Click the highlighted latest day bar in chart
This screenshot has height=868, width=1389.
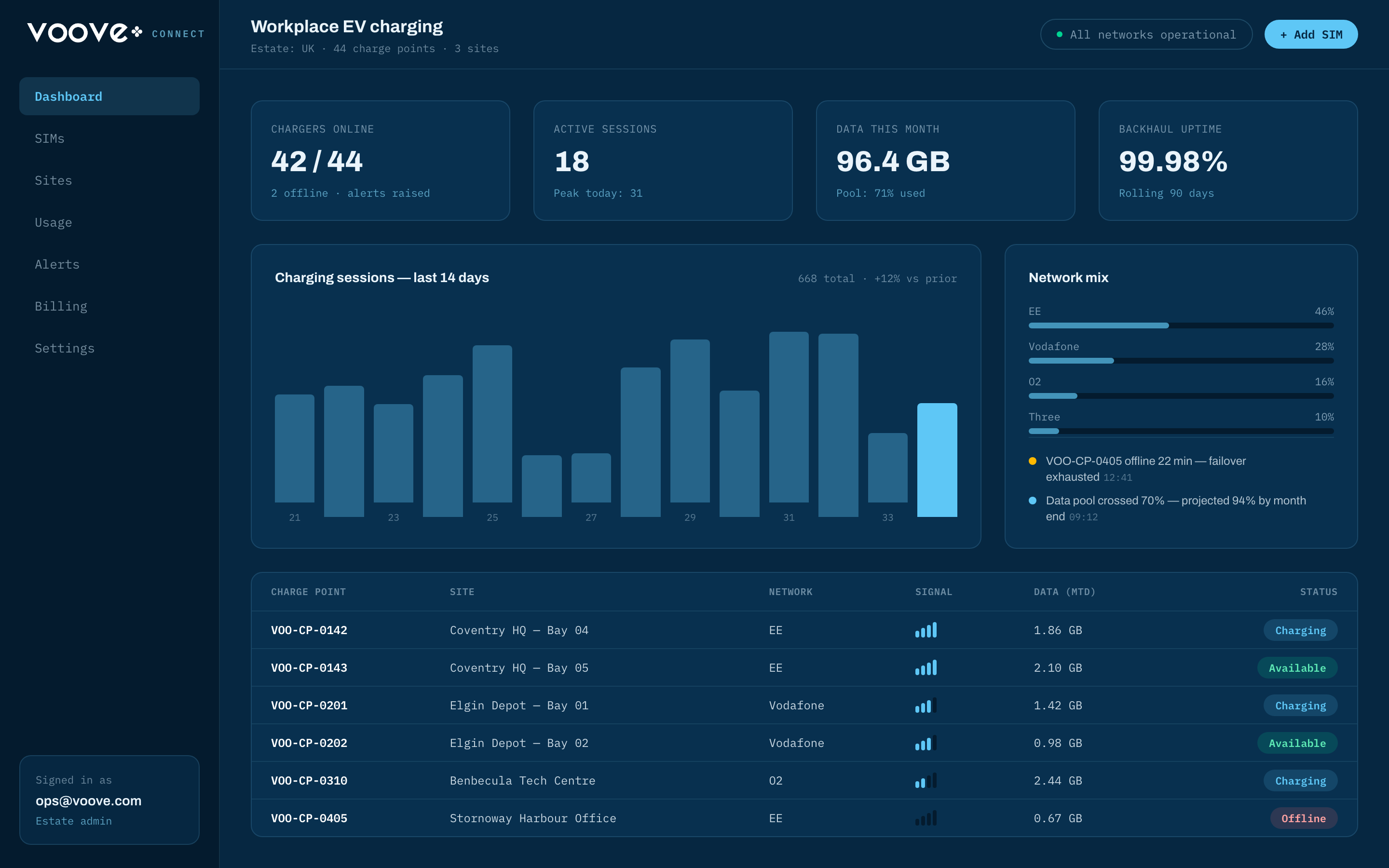(937, 460)
